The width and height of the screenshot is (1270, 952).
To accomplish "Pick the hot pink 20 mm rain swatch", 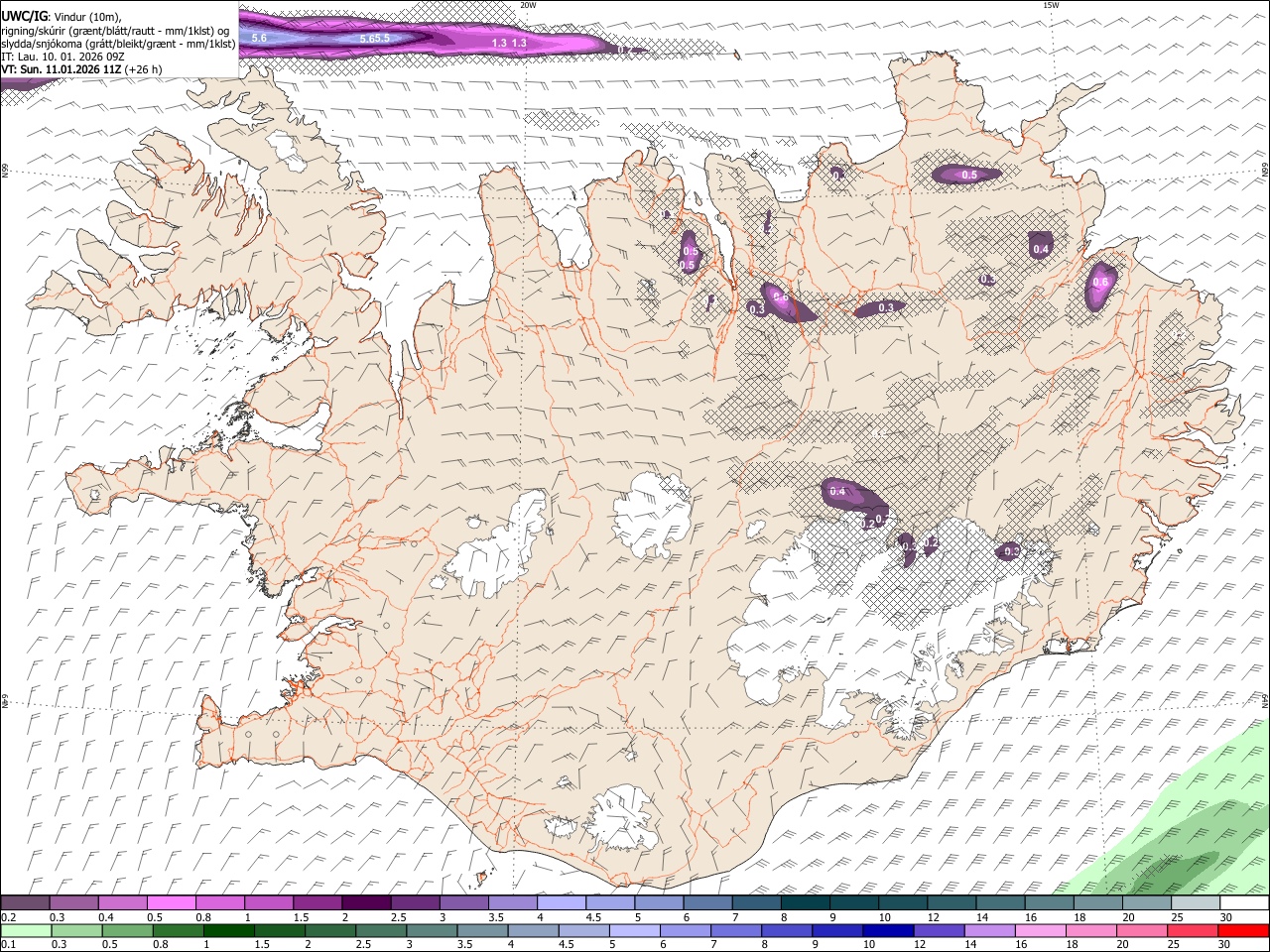I will point(1141,930).
